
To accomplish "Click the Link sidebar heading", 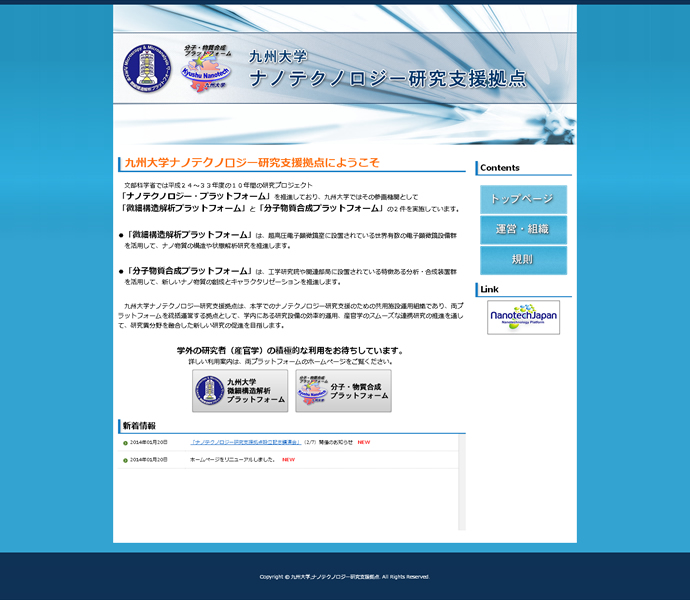I will (x=489, y=289).
